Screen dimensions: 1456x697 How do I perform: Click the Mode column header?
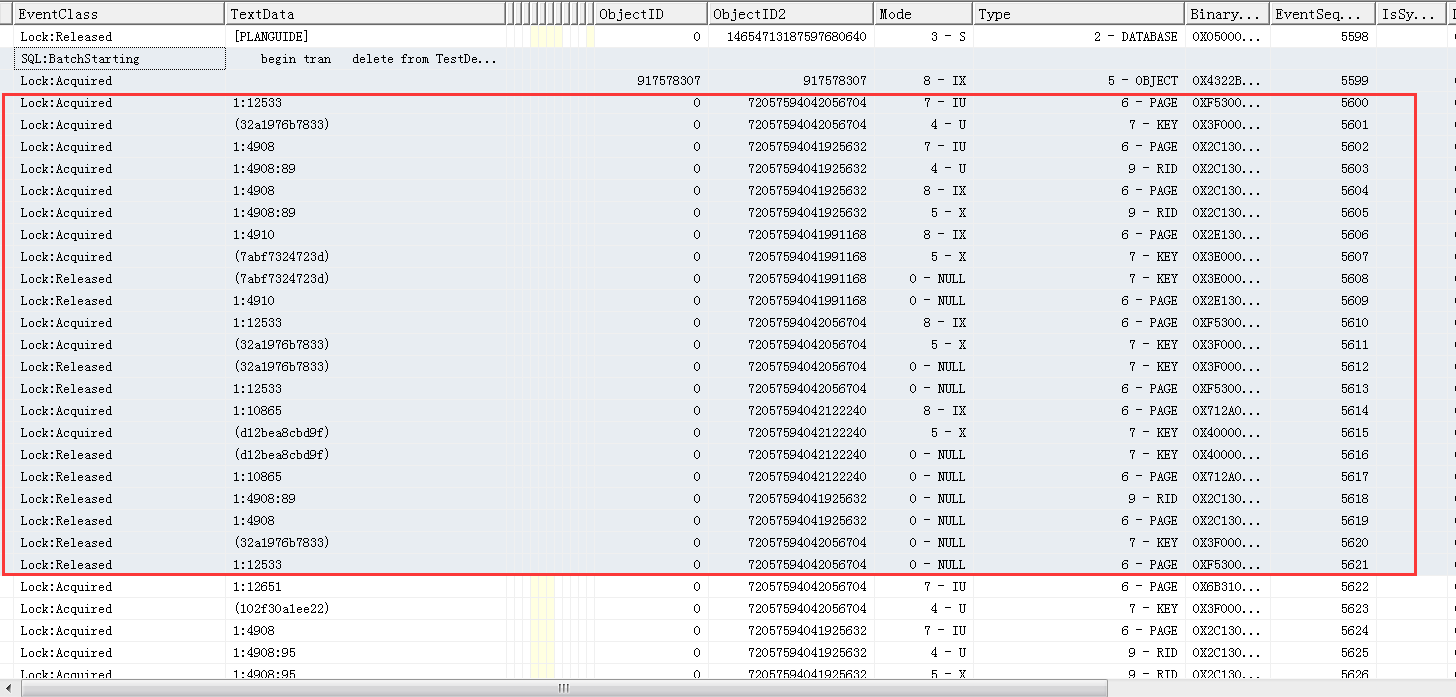pos(921,14)
